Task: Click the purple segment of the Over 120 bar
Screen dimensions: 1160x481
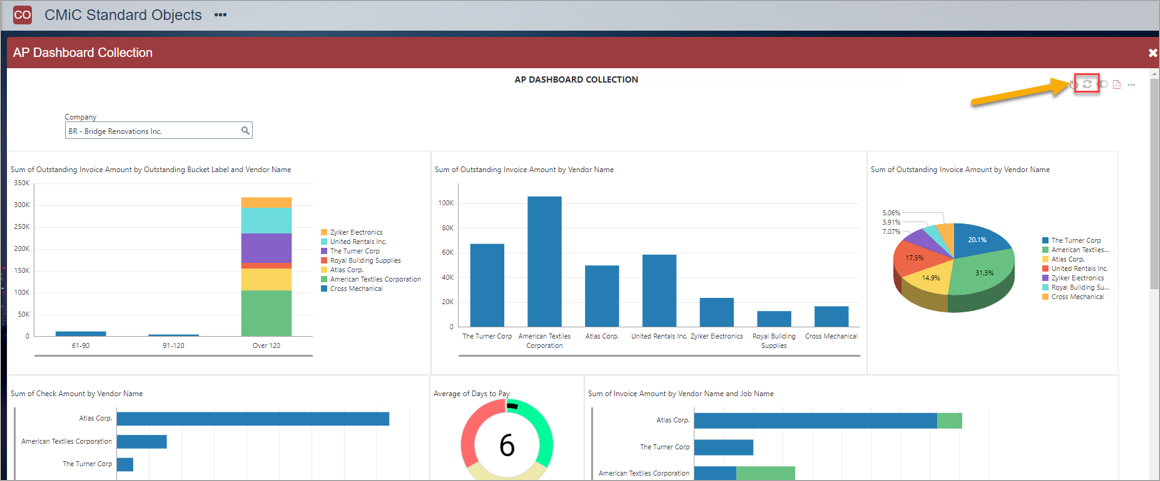Action: click(x=266, y=248)
